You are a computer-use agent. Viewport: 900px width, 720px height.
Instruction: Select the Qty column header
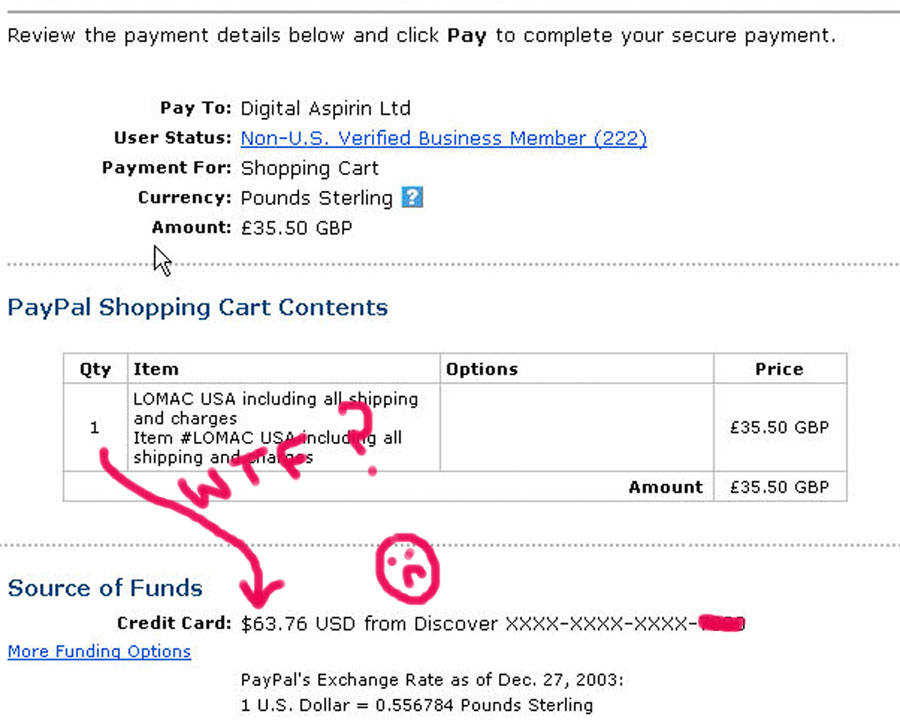point(95,369)
